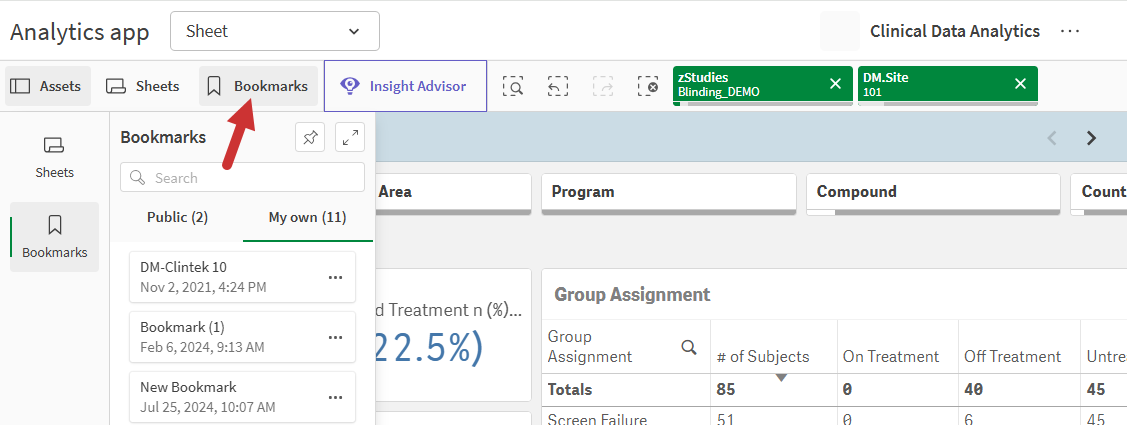Activate the smart search selection icon
The height and width of the screenshot is (425, 1127).
[x=513, y=86]
